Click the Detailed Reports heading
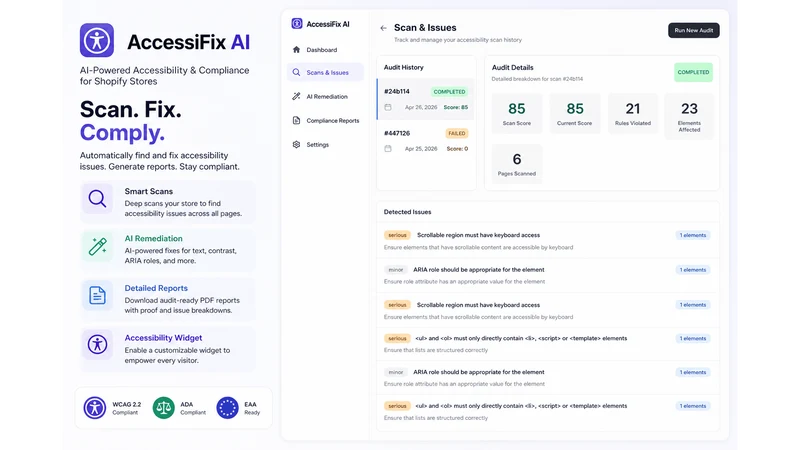 pos(156,288)
